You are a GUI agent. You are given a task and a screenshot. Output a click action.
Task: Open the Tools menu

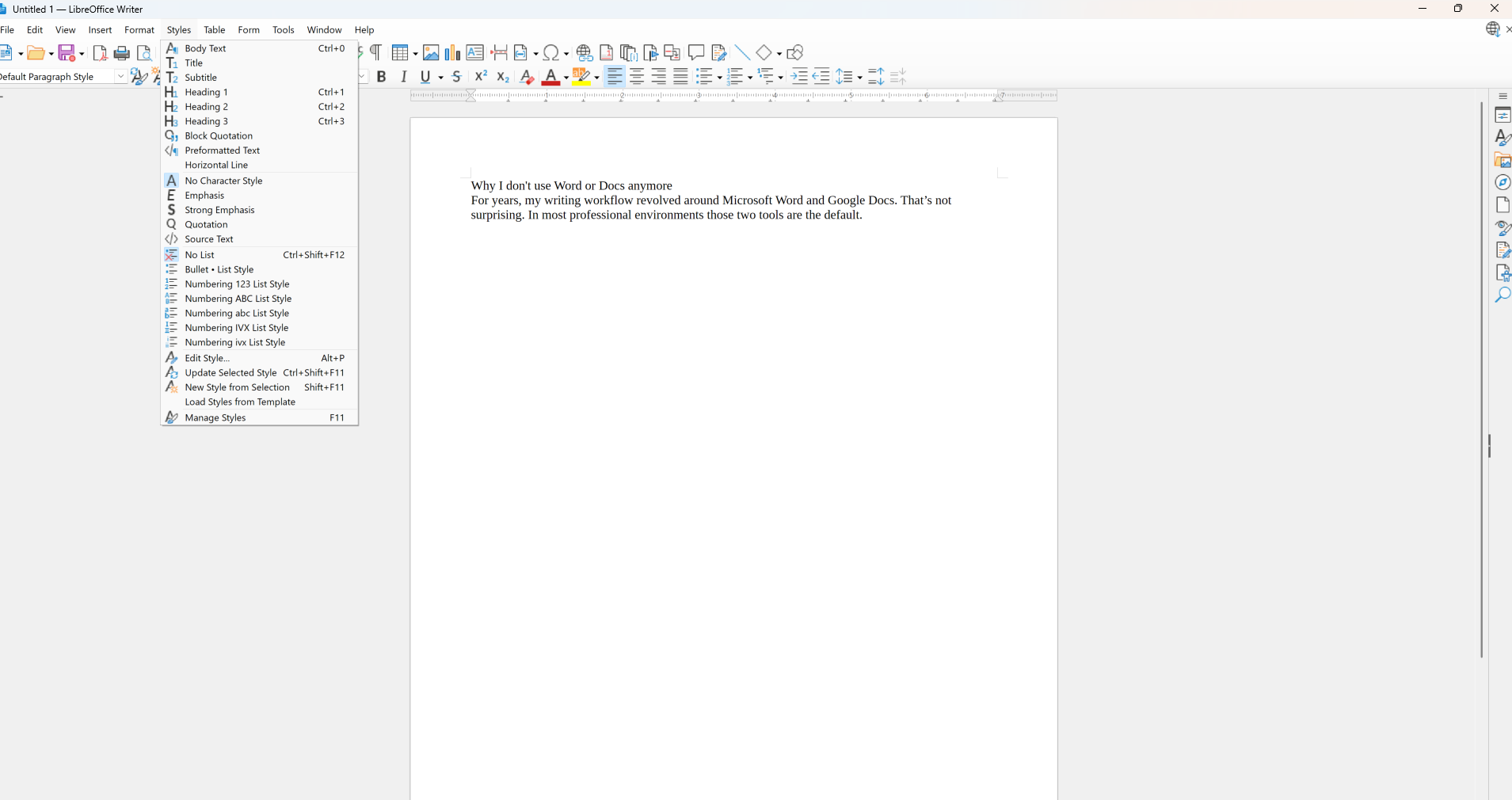[284, 30]
